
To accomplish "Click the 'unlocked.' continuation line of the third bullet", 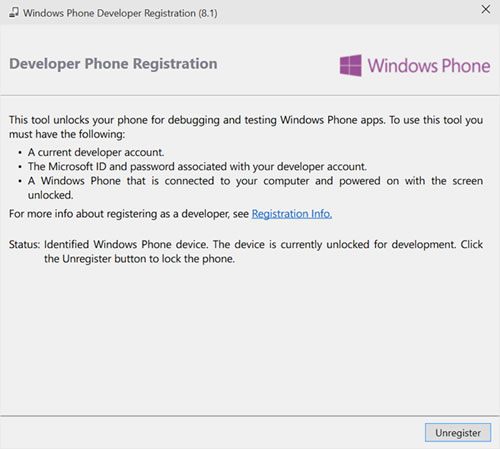I will pos(50,195).
